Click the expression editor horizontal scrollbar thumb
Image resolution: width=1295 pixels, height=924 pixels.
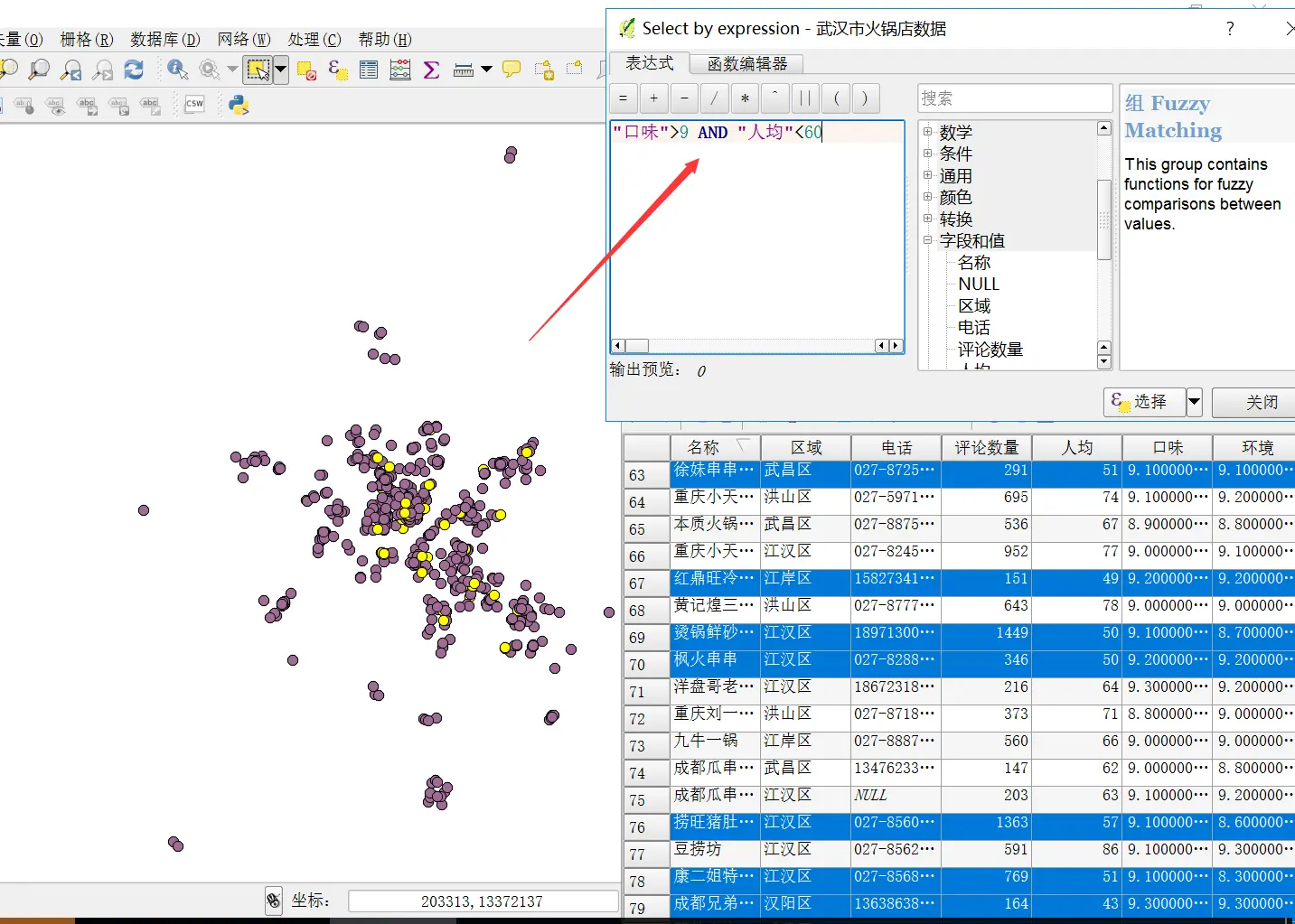(638, 346)
